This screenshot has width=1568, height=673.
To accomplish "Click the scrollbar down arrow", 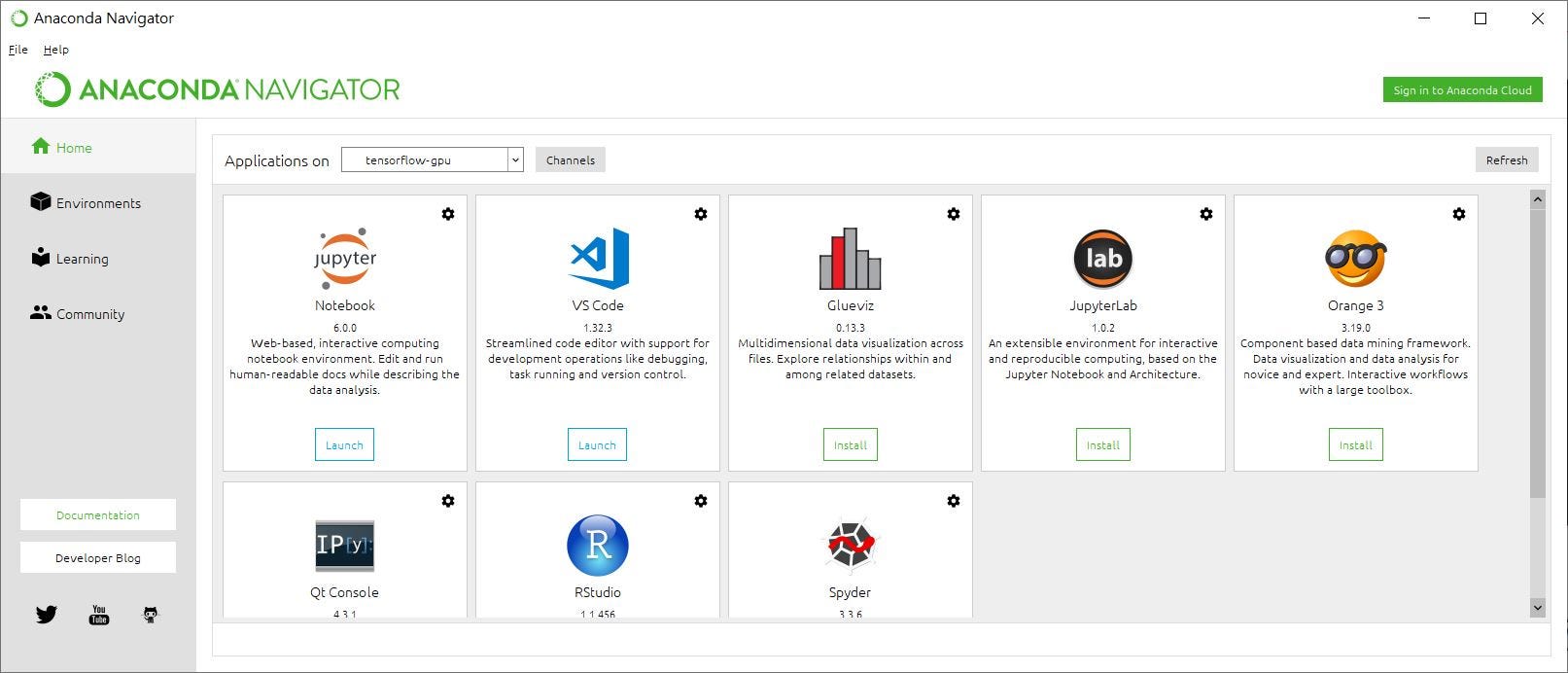I will (1538, 608).
